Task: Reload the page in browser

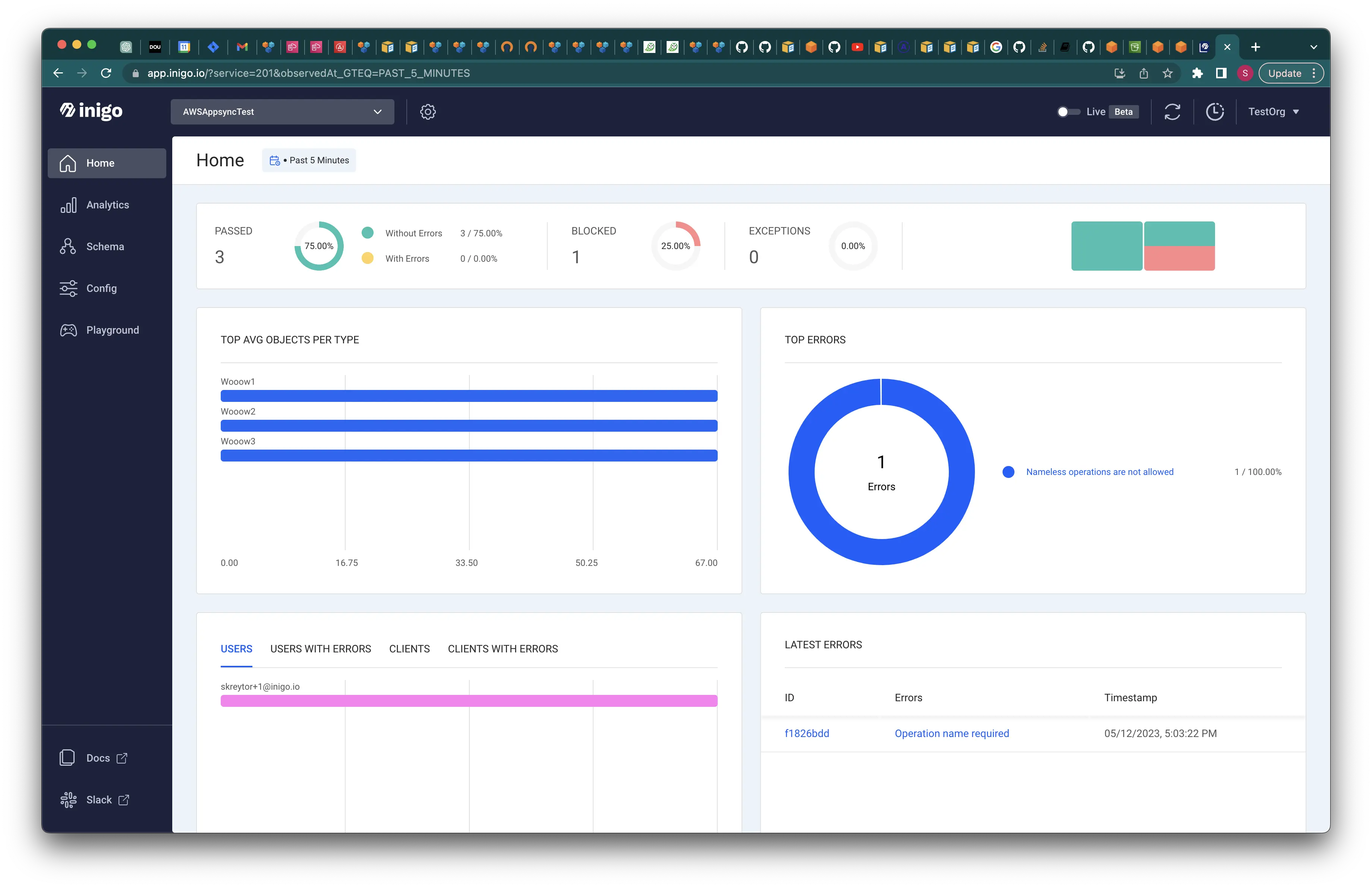Action: tap(106, 73)
